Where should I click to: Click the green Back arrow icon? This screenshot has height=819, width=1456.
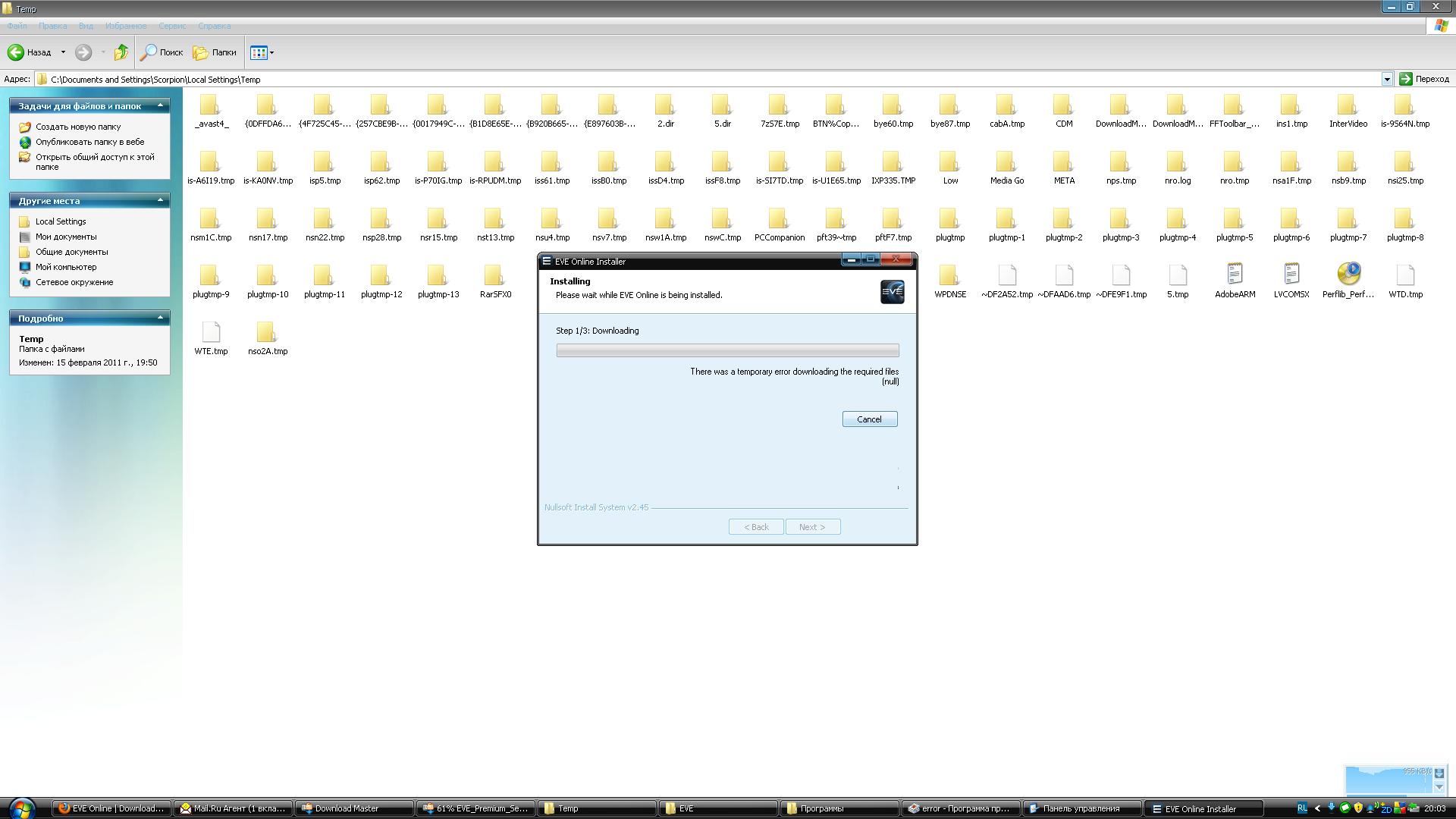click(x=16, y=52)
